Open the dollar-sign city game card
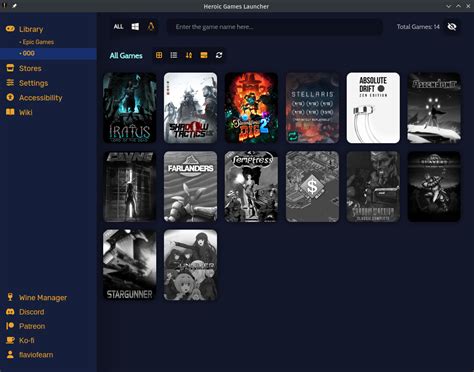This screenshot has height=372, width=474. [312, 187]
